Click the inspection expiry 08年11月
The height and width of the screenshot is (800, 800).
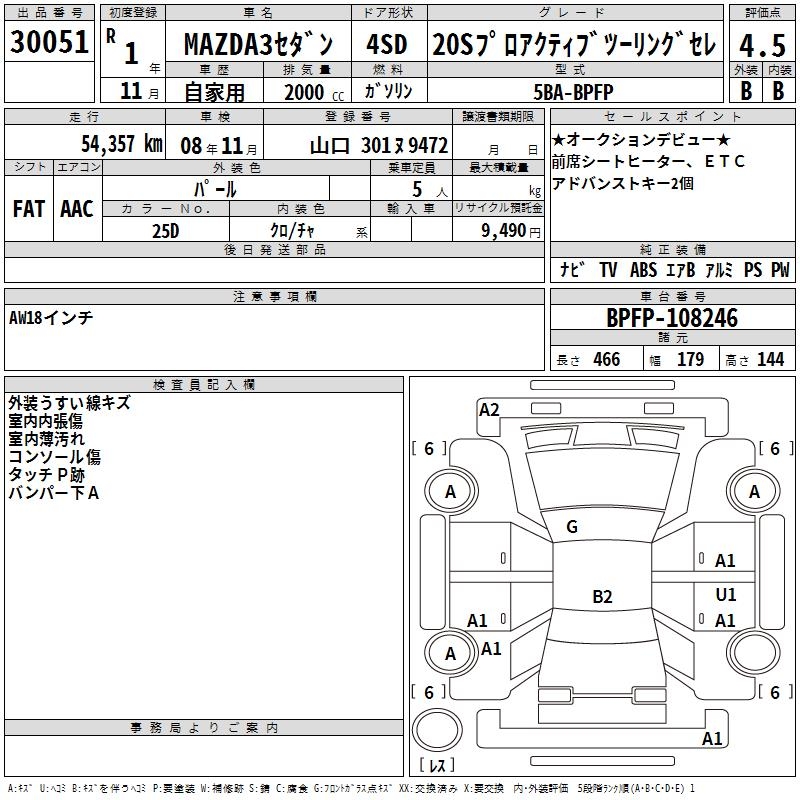(x=219, y=146)
